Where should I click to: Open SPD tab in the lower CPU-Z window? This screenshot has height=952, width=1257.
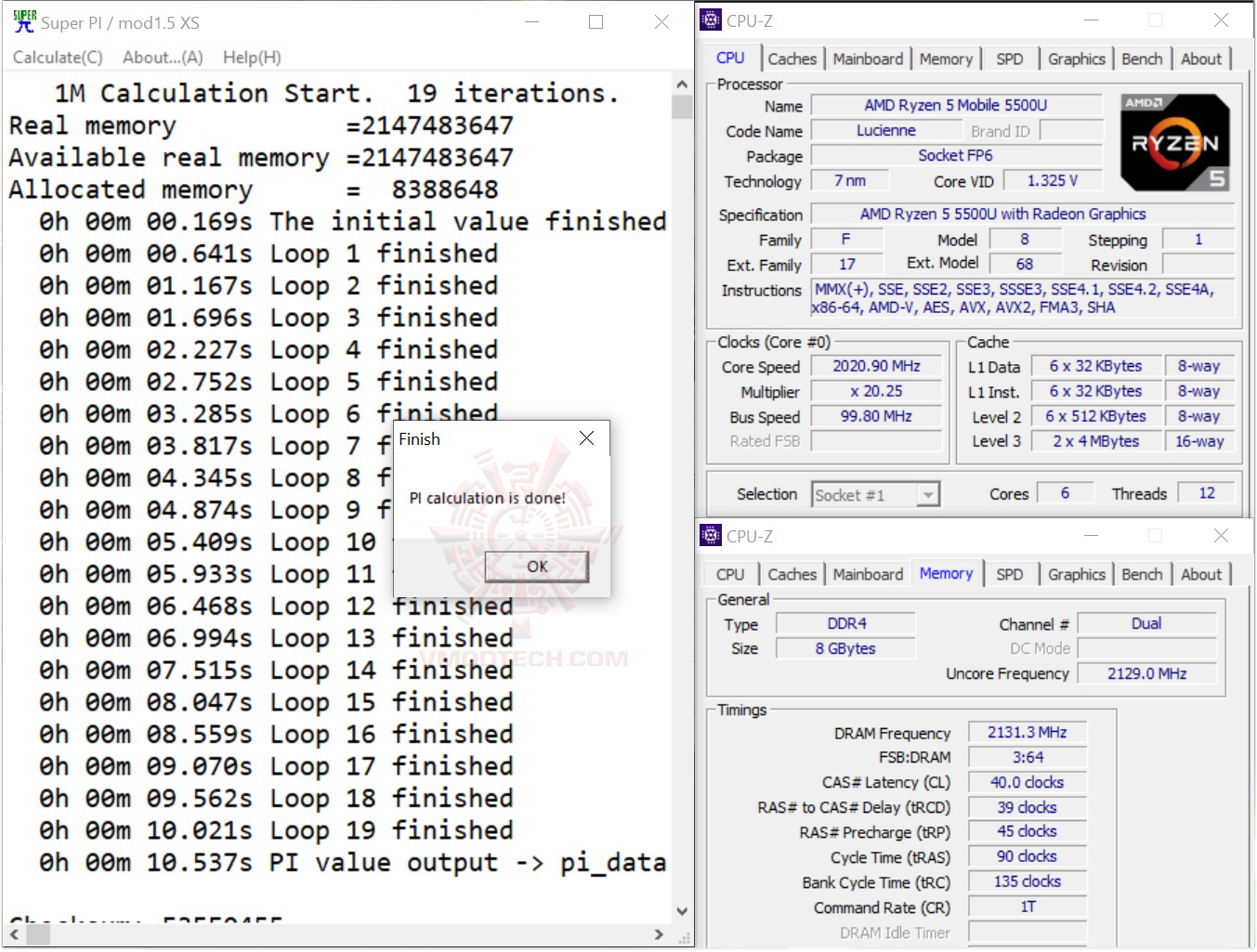(x=1010, y=574)
